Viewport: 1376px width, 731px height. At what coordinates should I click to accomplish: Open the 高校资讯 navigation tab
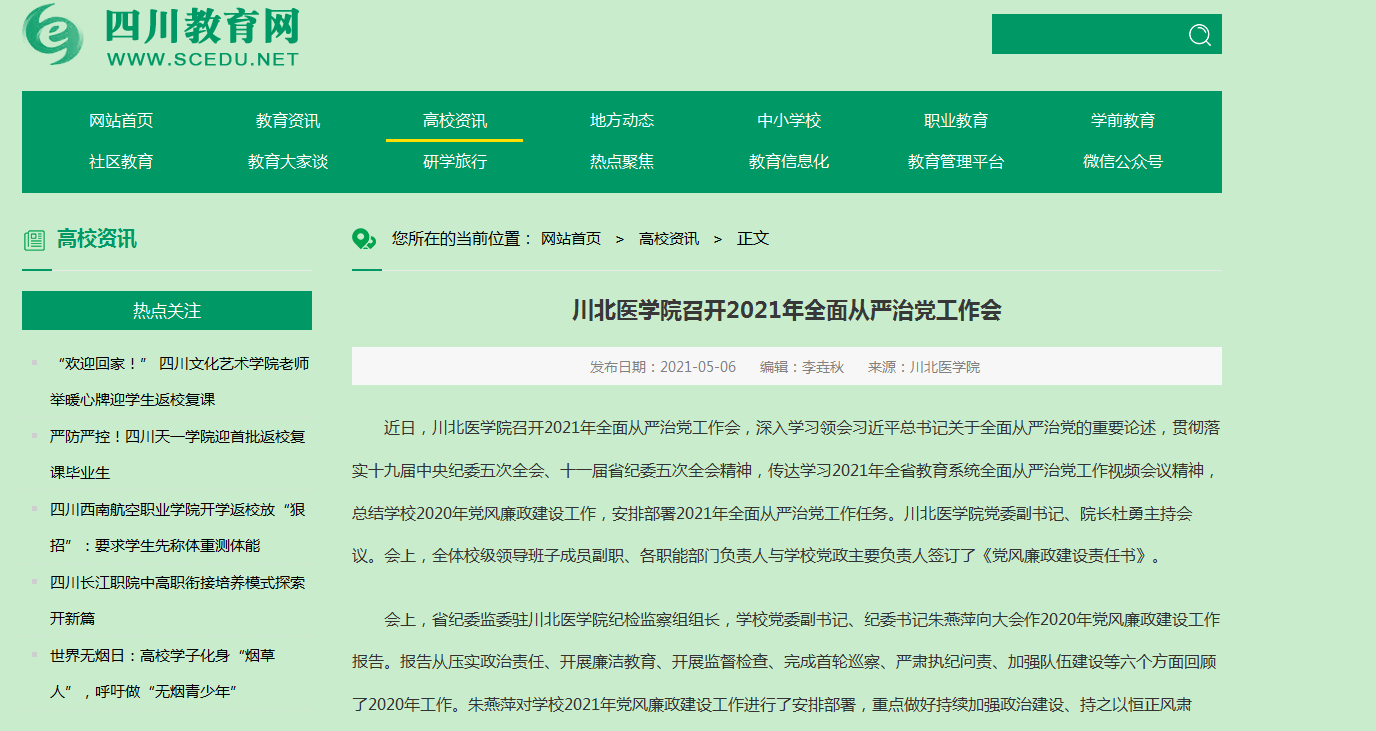(x=455, y=121)
